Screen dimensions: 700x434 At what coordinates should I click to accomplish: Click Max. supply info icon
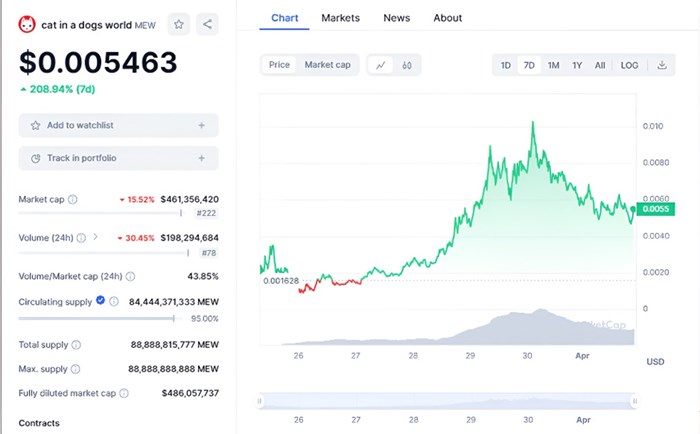(75, 369)
